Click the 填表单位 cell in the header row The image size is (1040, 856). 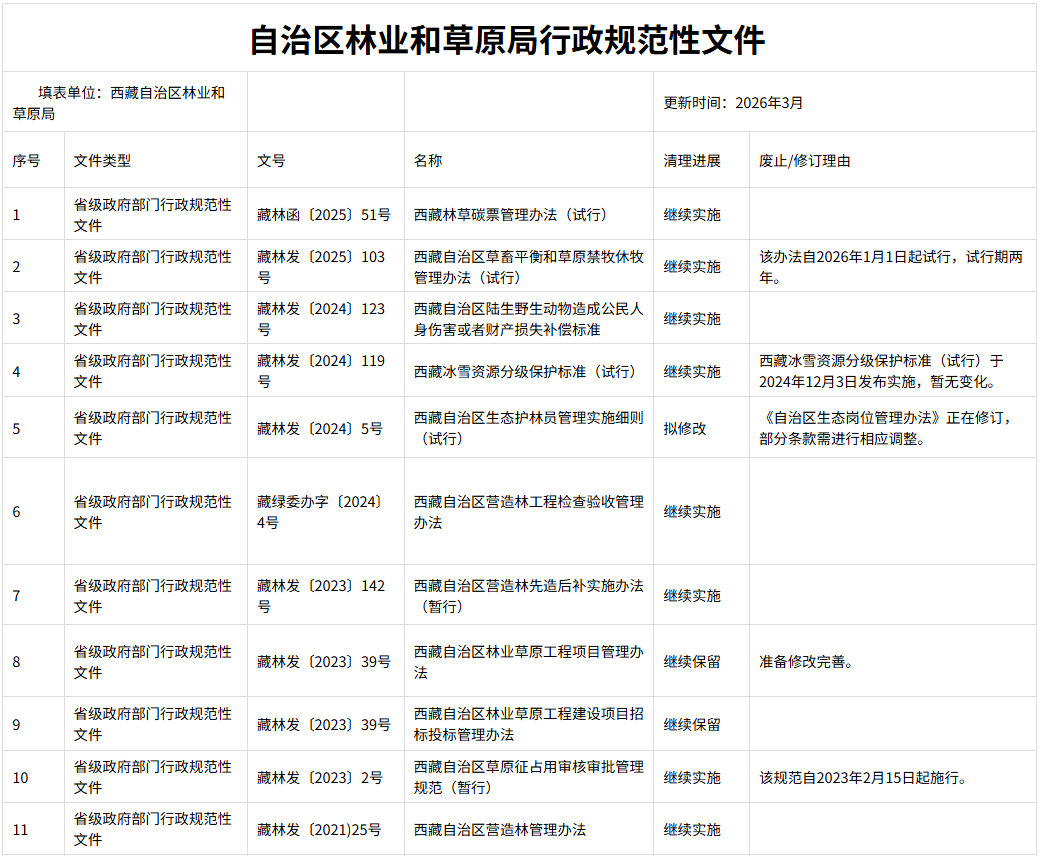124,103
